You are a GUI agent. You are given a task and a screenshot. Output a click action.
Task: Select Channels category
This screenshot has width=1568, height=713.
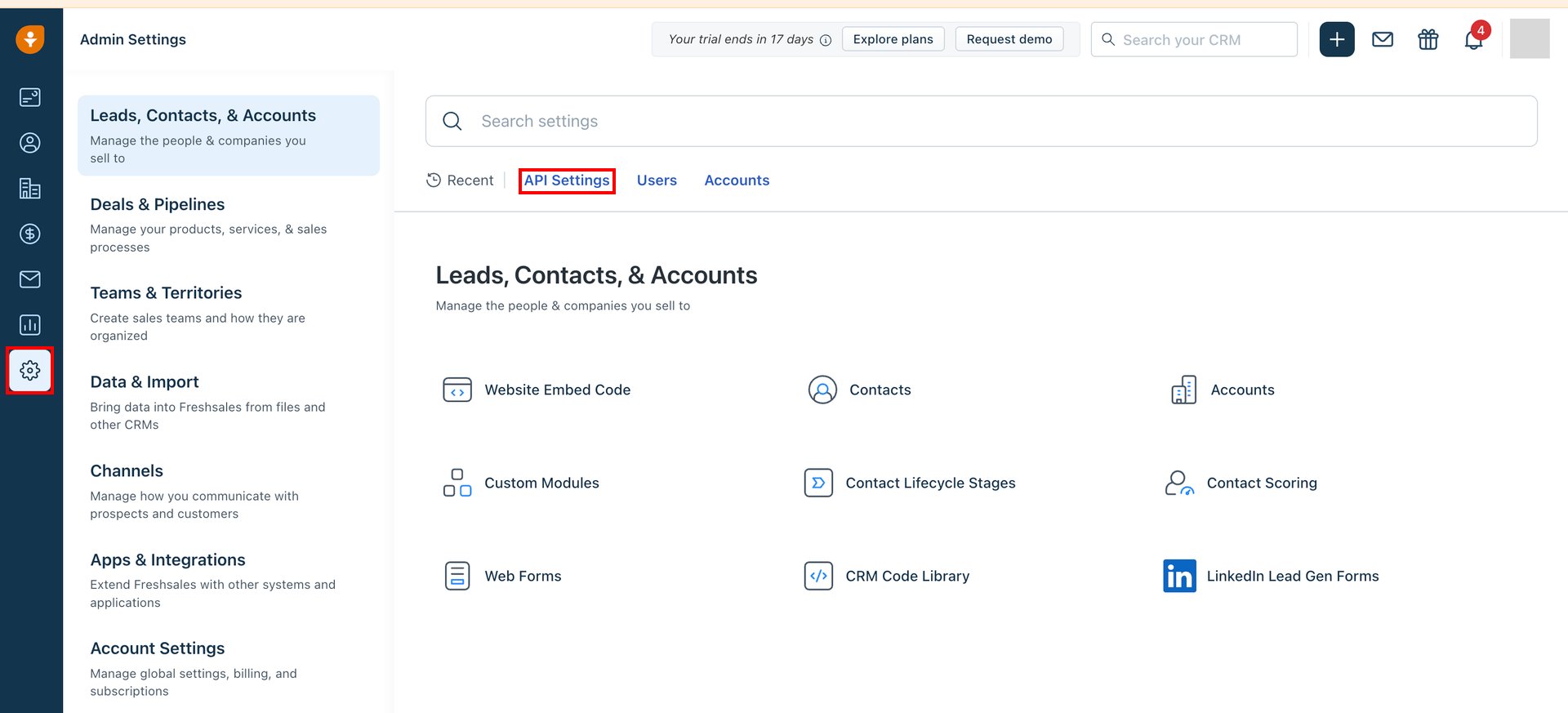coord(229,492)
